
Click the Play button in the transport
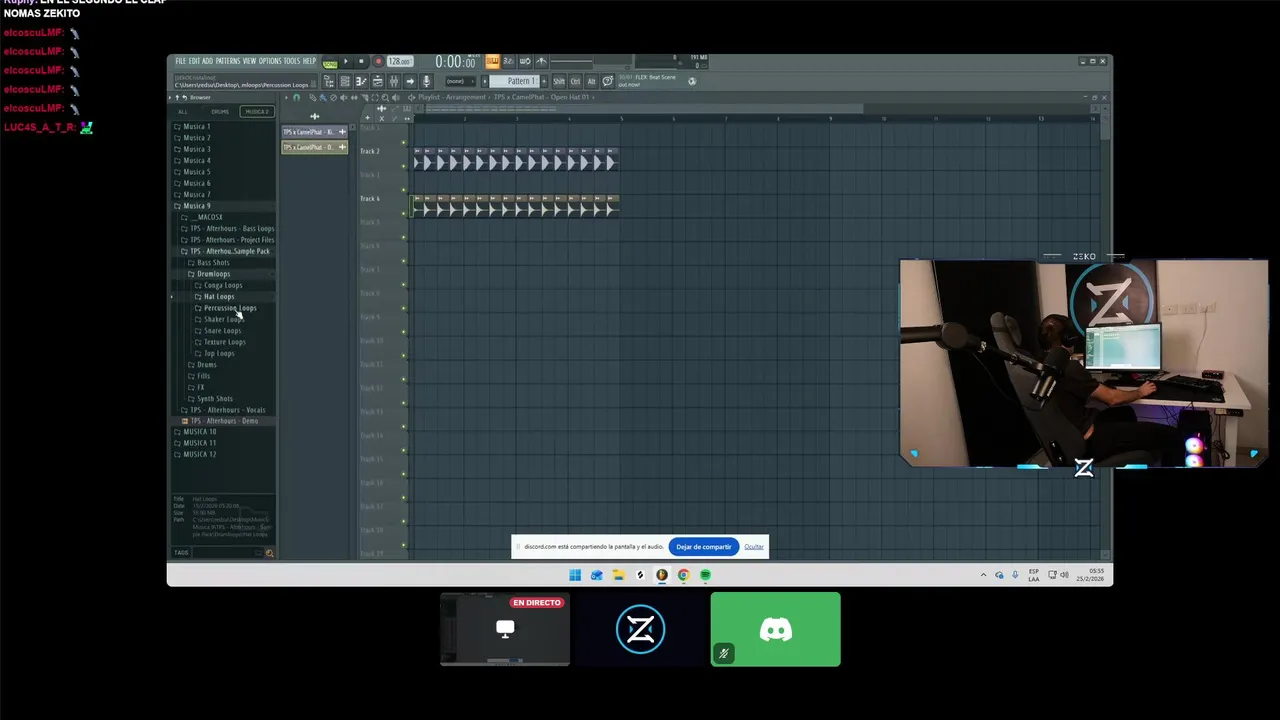tap(346, 61)
